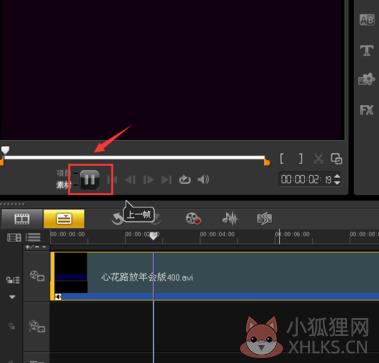
Task: Open the Auto Music tool
Action: (x=265, y=219)
